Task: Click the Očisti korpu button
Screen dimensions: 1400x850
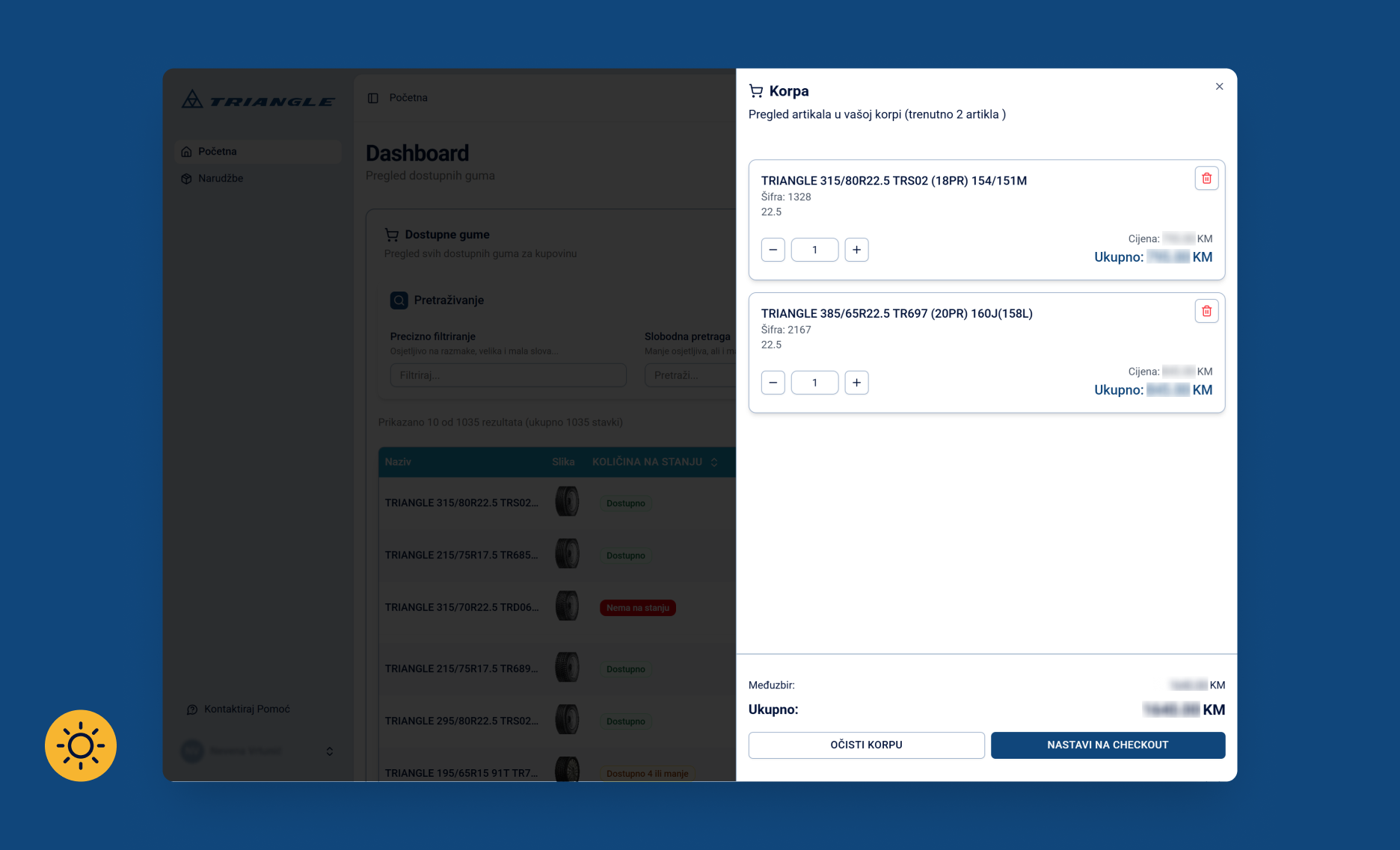Action: (x=866, y=745)
